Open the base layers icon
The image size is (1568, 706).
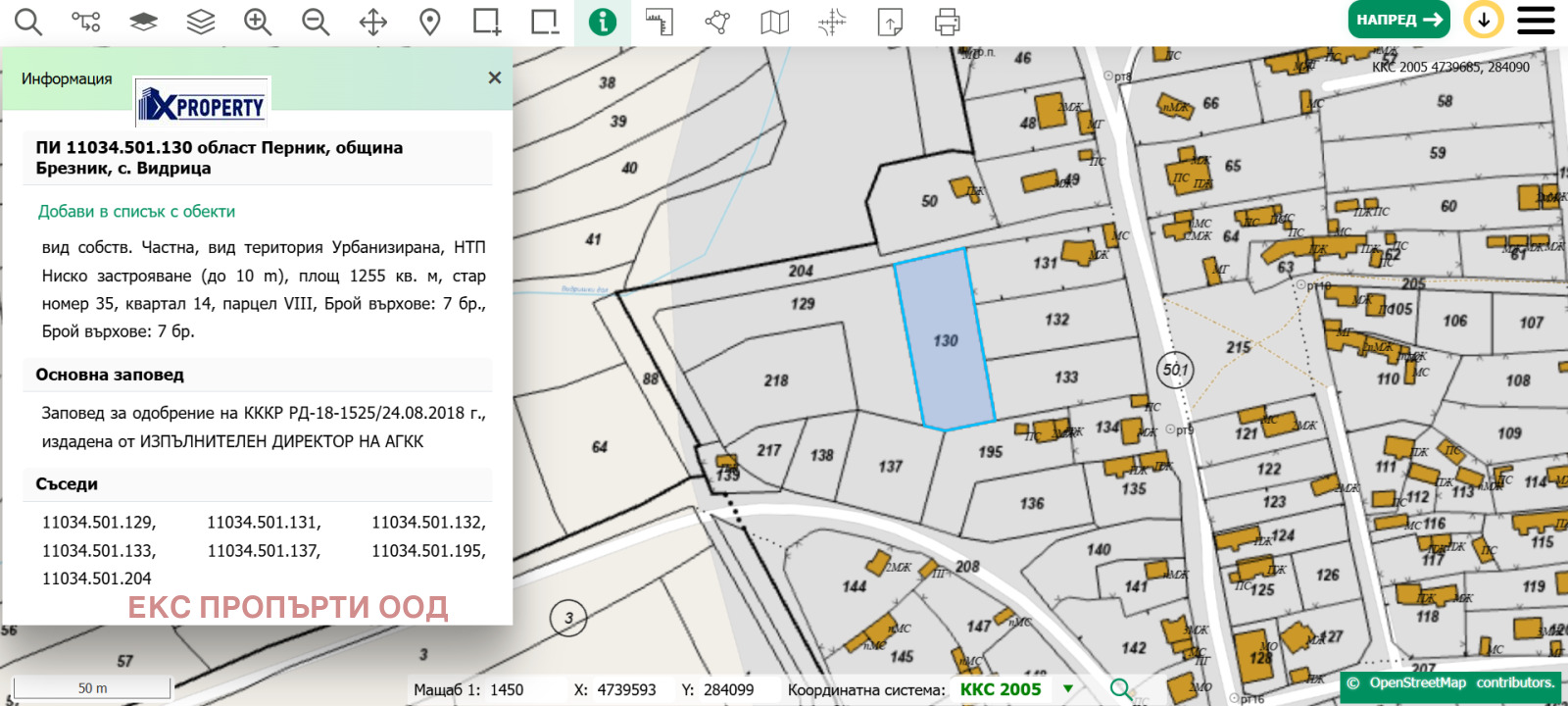pyautogui.click(x=143, y=22)
